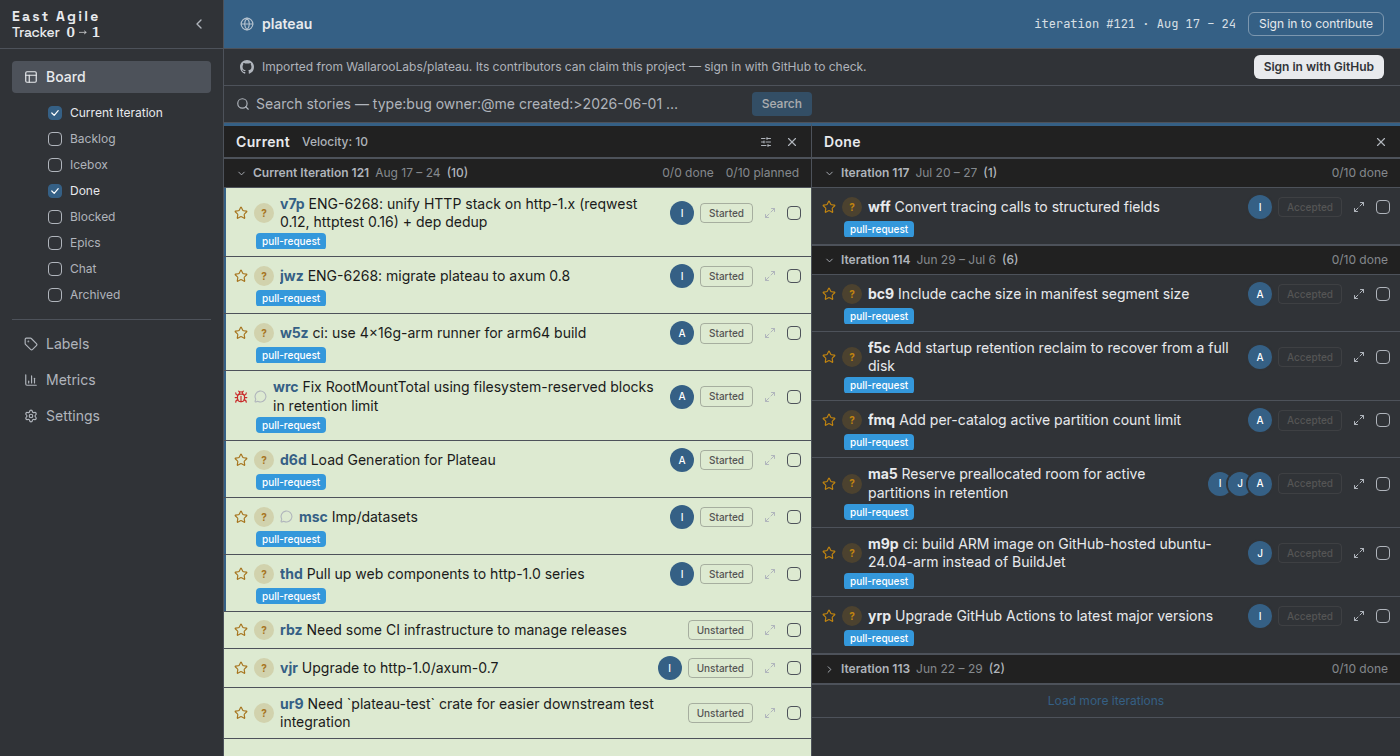Viewport: 1400px width, 756px height.
Task: Collapse the sidebar with the chevron
Action: point(198,24)
